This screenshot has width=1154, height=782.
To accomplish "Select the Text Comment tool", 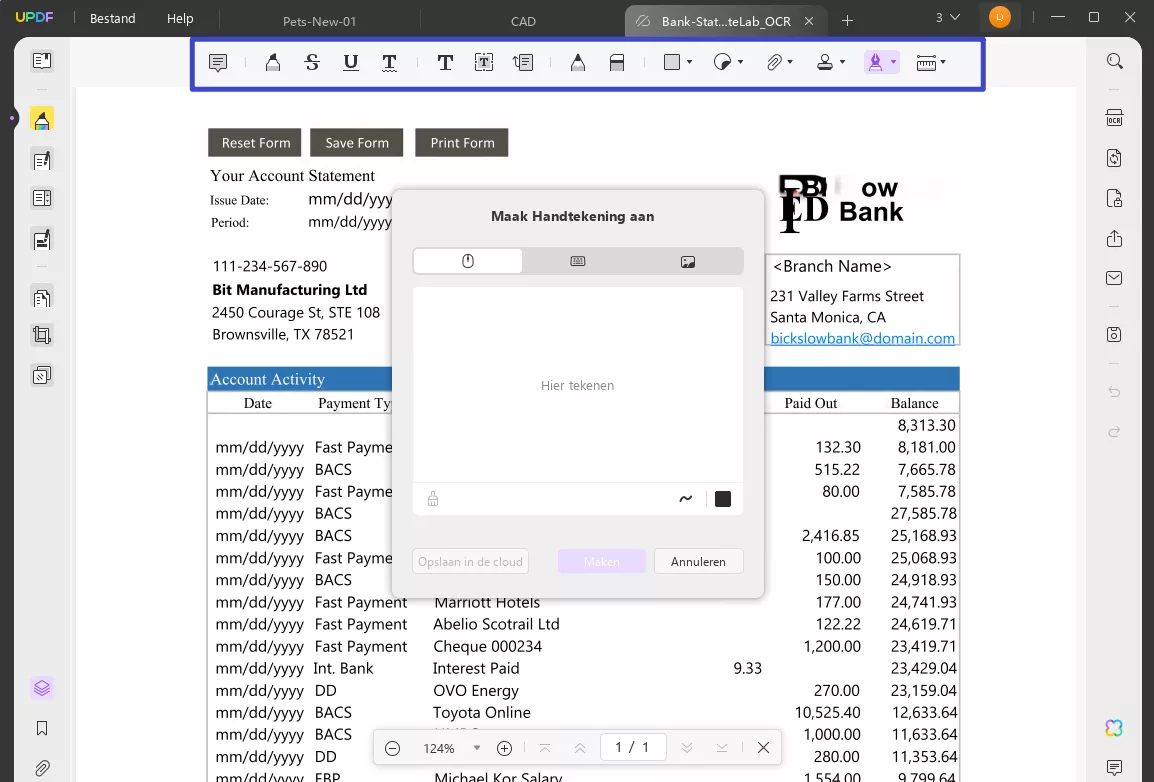I will tap(445, 63).
